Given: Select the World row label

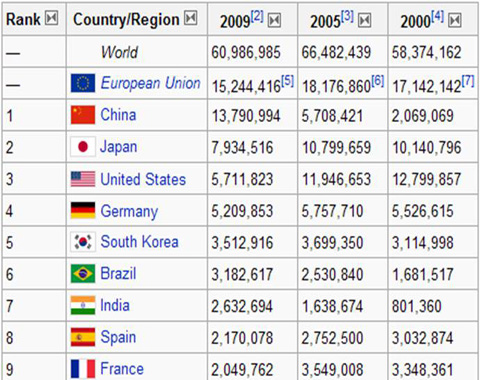Looking at the screenshot, I should (119, 52).
